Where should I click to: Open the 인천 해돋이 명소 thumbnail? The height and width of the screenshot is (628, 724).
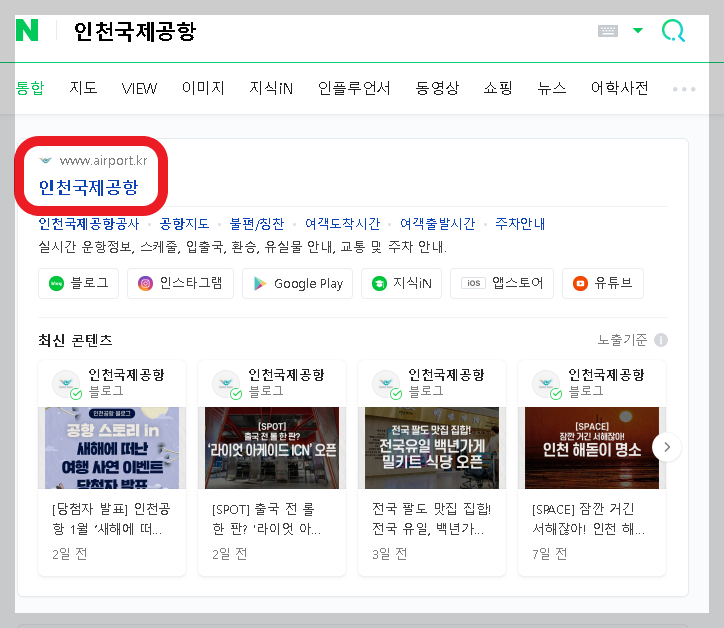click(592, 448)
